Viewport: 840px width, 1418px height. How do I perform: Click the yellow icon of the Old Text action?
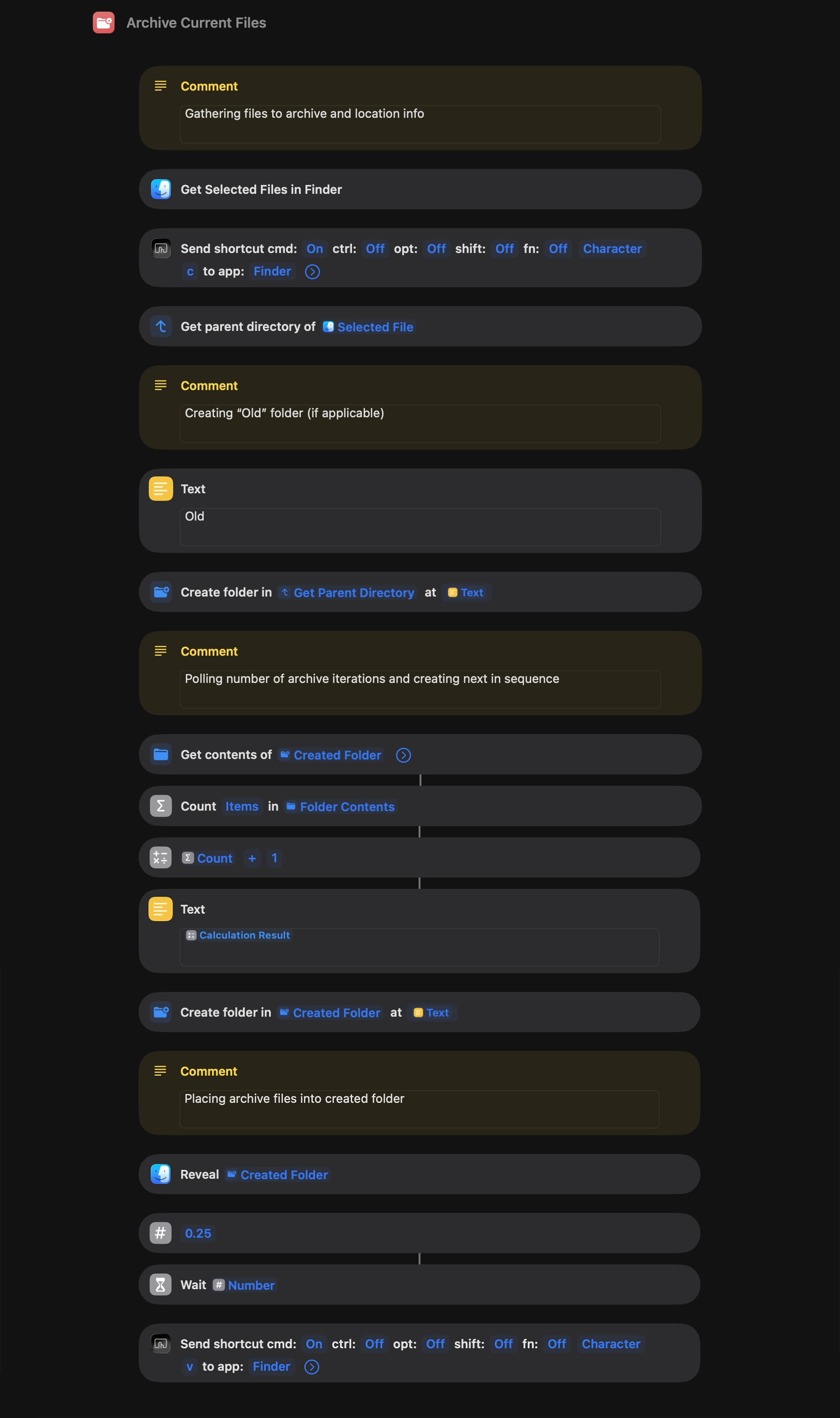point(161,489)
